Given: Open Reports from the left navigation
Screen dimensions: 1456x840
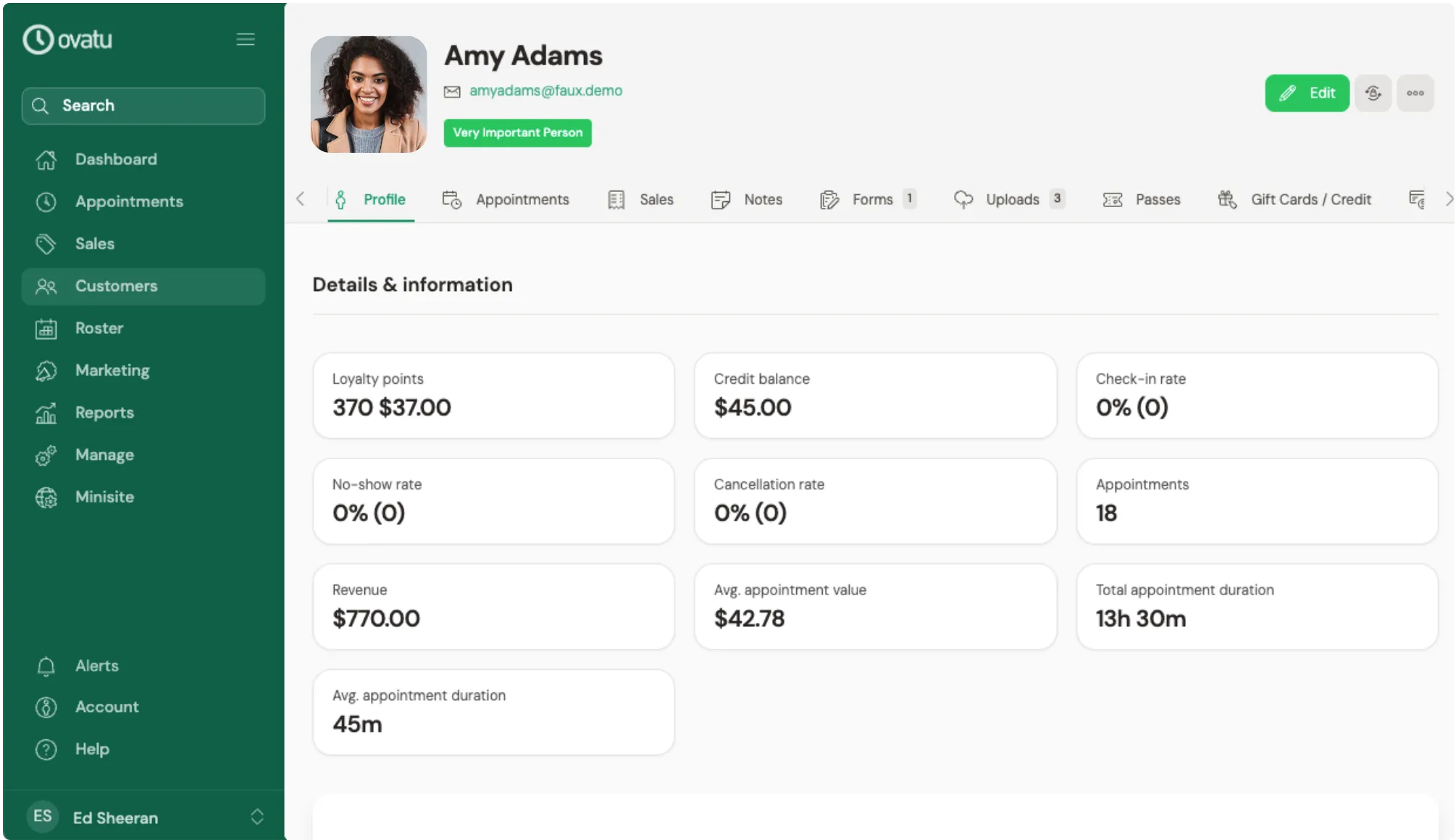Looking at the screenshot, I should 104,412.
